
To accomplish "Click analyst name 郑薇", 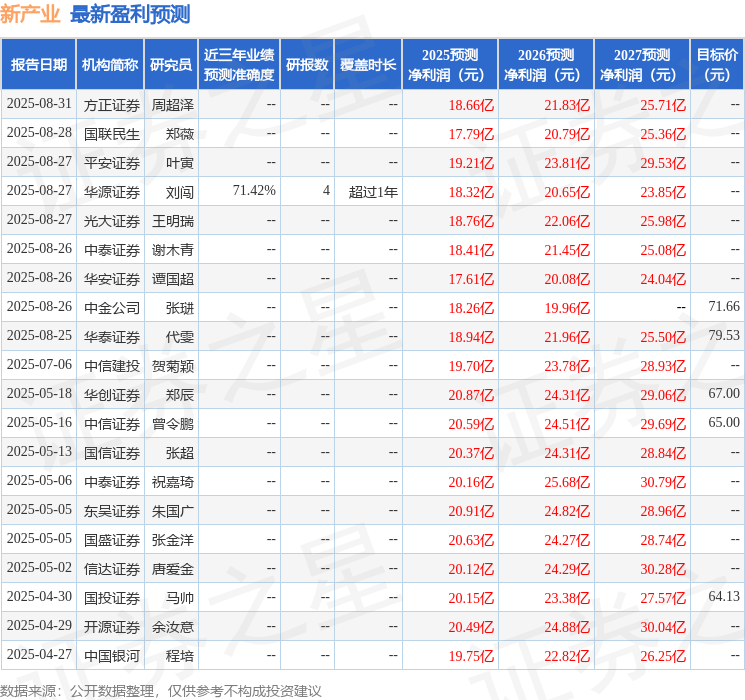I will point(180,134).
